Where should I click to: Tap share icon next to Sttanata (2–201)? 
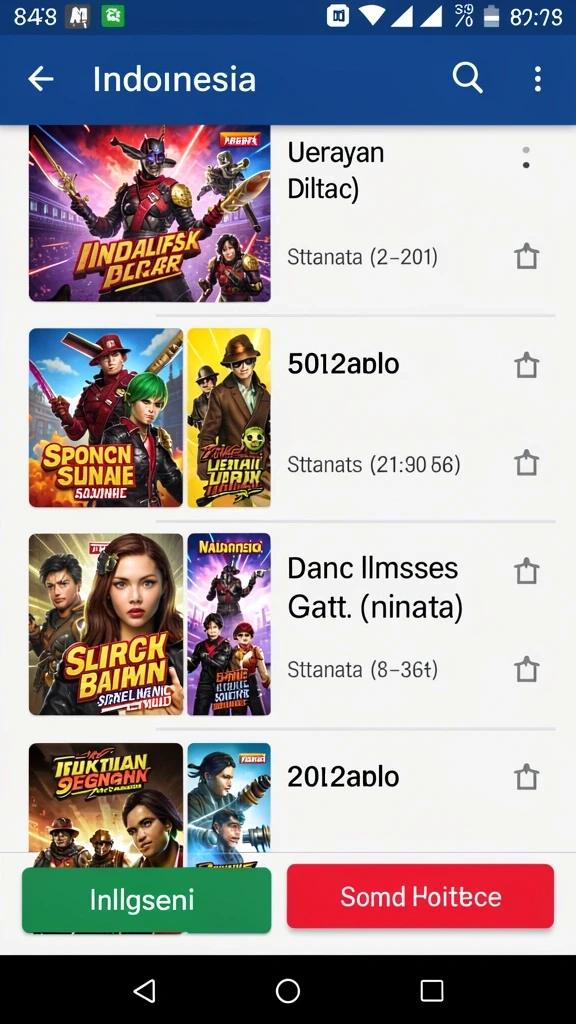[x=526, y=256]
